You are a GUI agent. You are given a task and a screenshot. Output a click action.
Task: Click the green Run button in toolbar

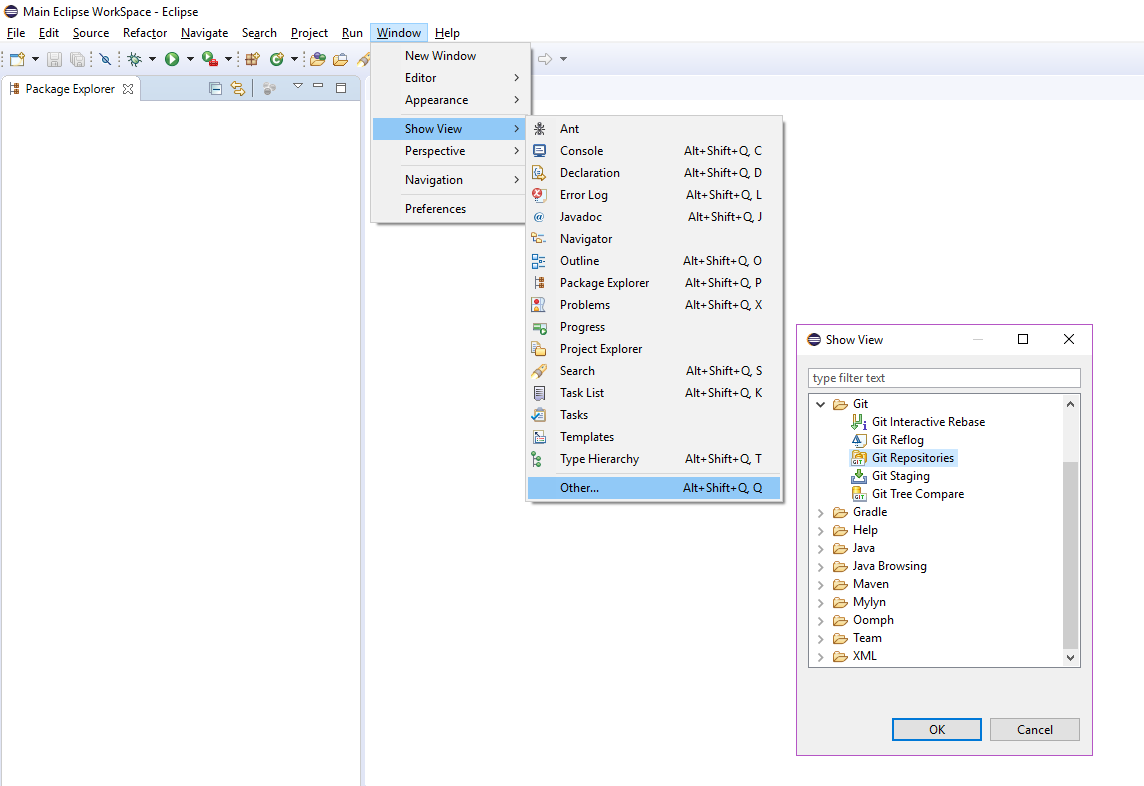pyautogui.click(x=172, y=60)
